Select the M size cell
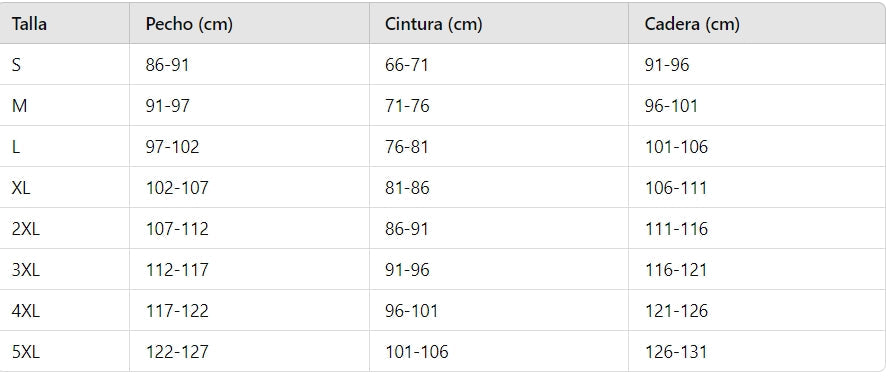The width and height of the screenshot is (890, 380). [x=19, y=106]
